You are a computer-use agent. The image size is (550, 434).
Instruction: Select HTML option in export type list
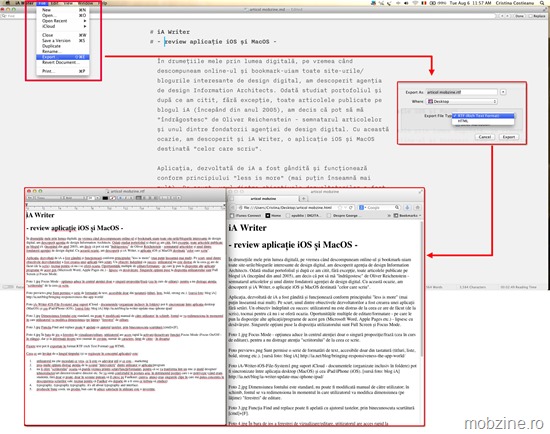pos(483,121)
